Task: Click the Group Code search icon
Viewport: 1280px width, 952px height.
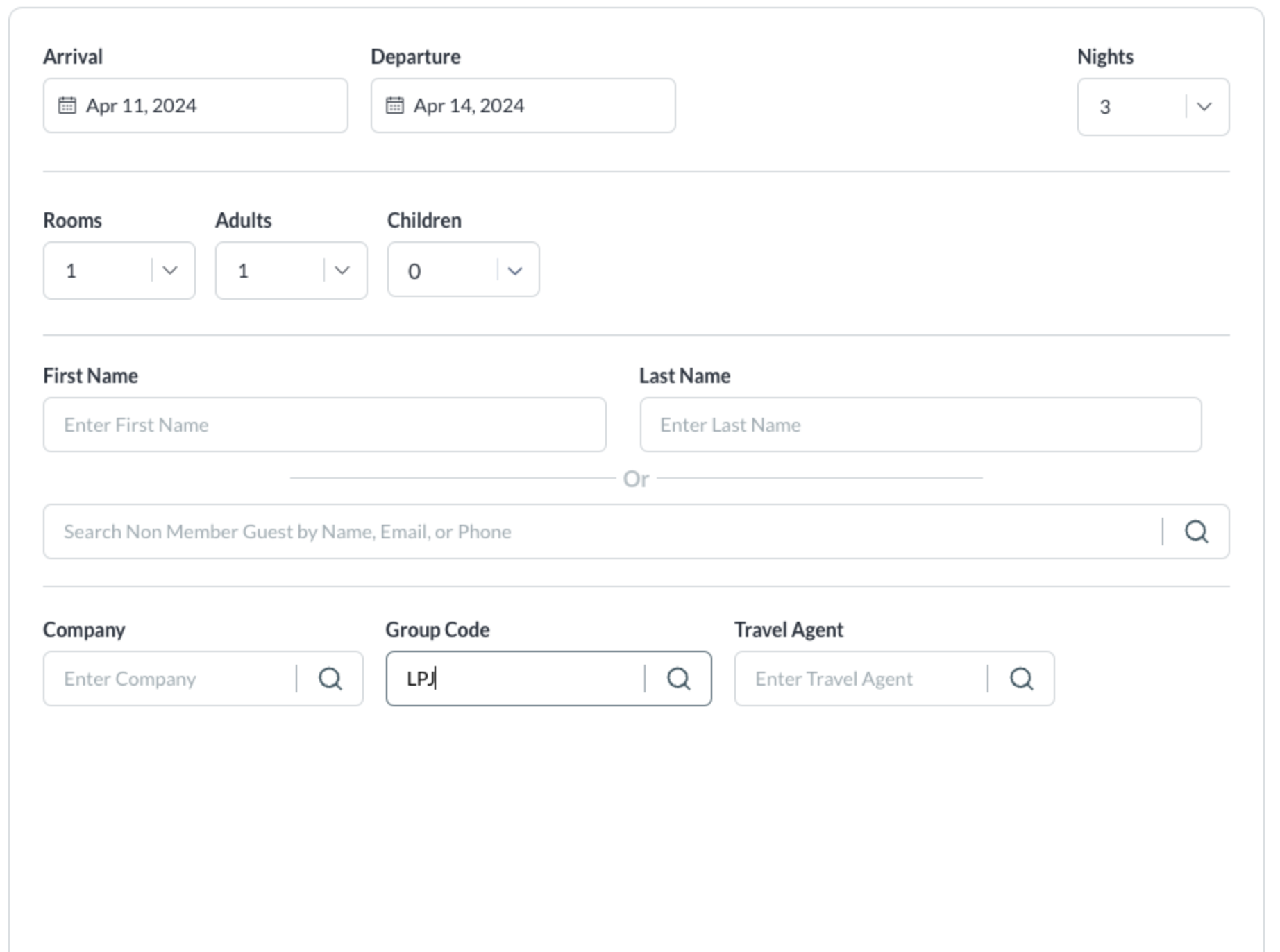Action: [678, 679]
